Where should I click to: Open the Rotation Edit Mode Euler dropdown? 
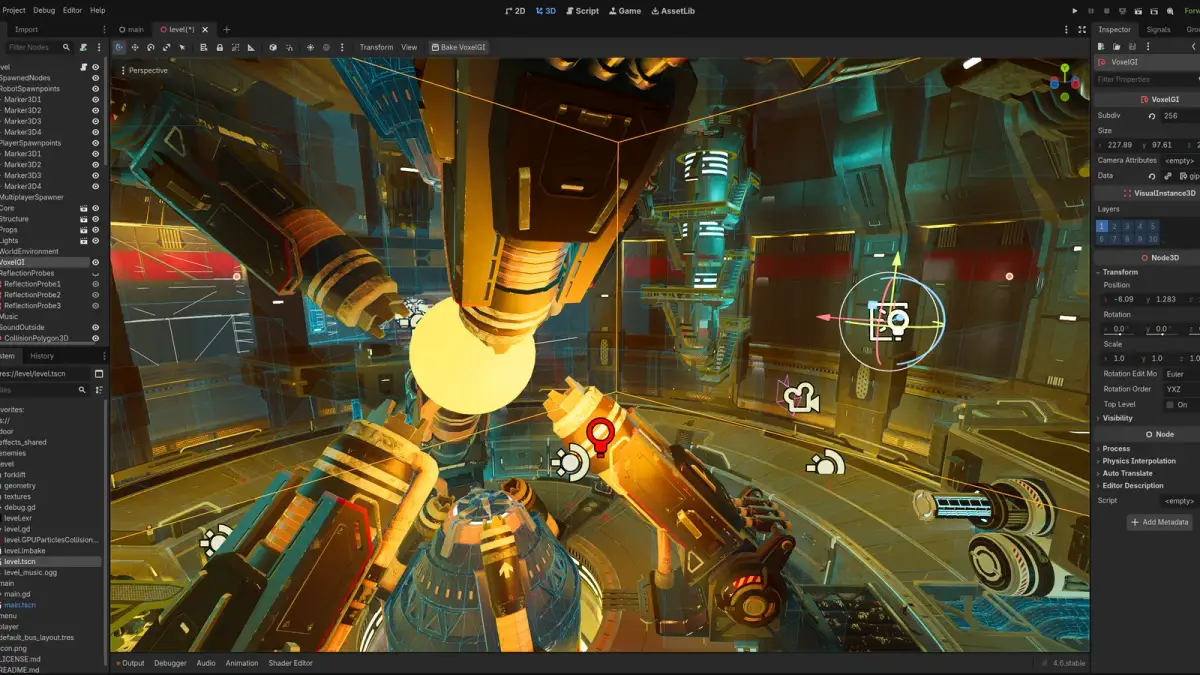[x=1180, y=374]
